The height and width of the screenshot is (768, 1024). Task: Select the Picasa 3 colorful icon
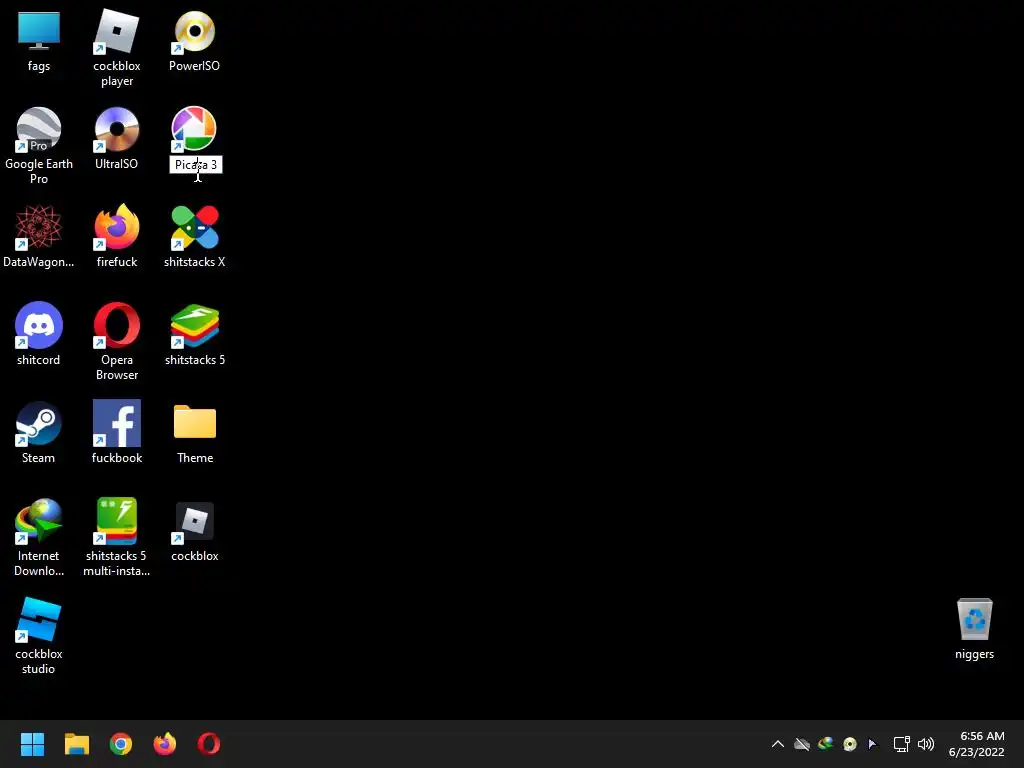(194, 129)
